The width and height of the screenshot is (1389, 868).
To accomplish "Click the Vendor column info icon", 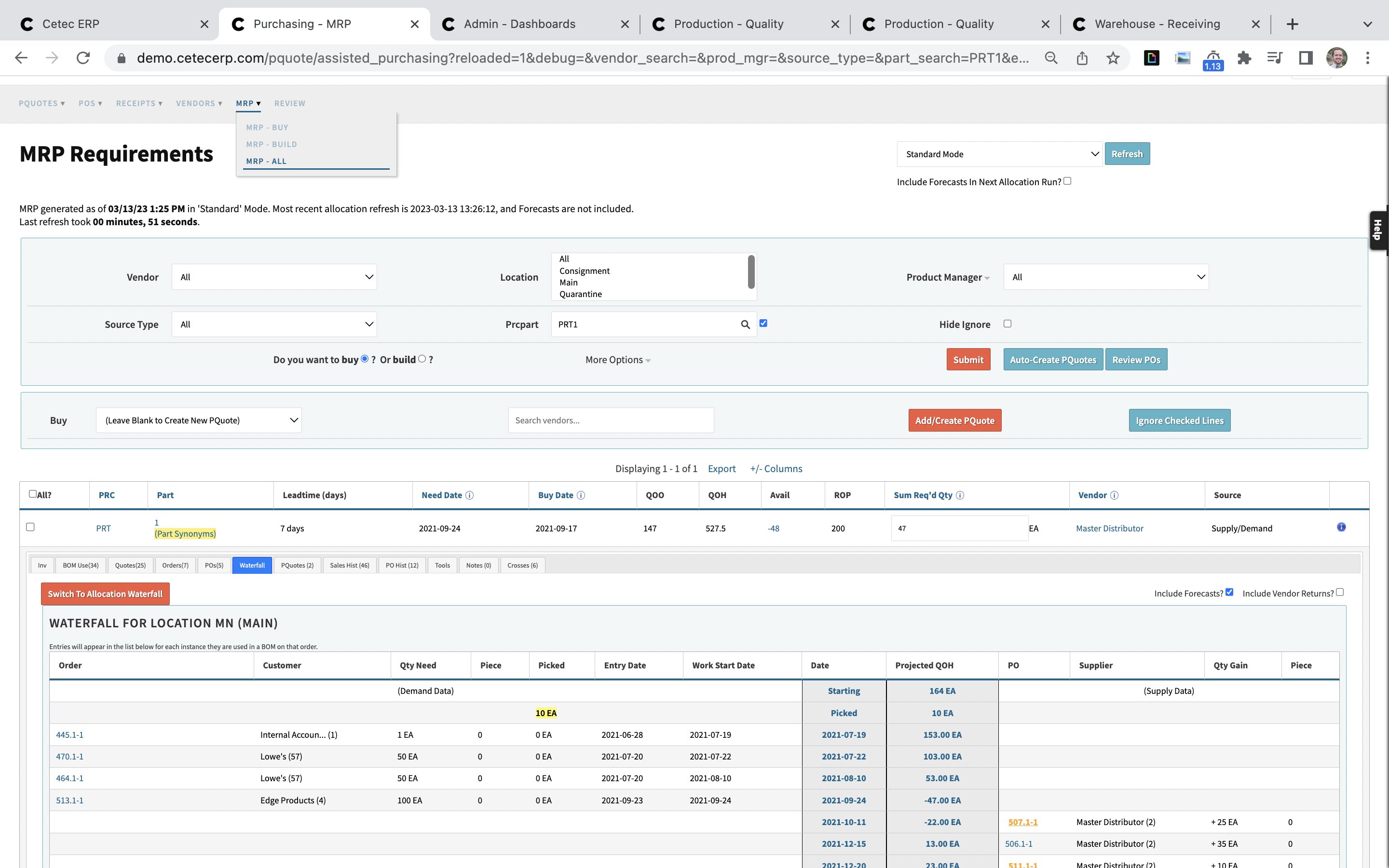I will (1114, 495).
